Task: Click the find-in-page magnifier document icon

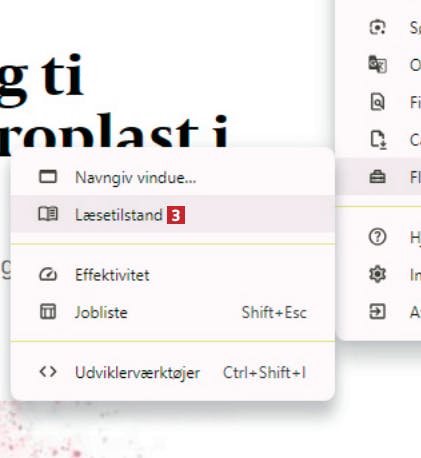Action: (377, 102)
